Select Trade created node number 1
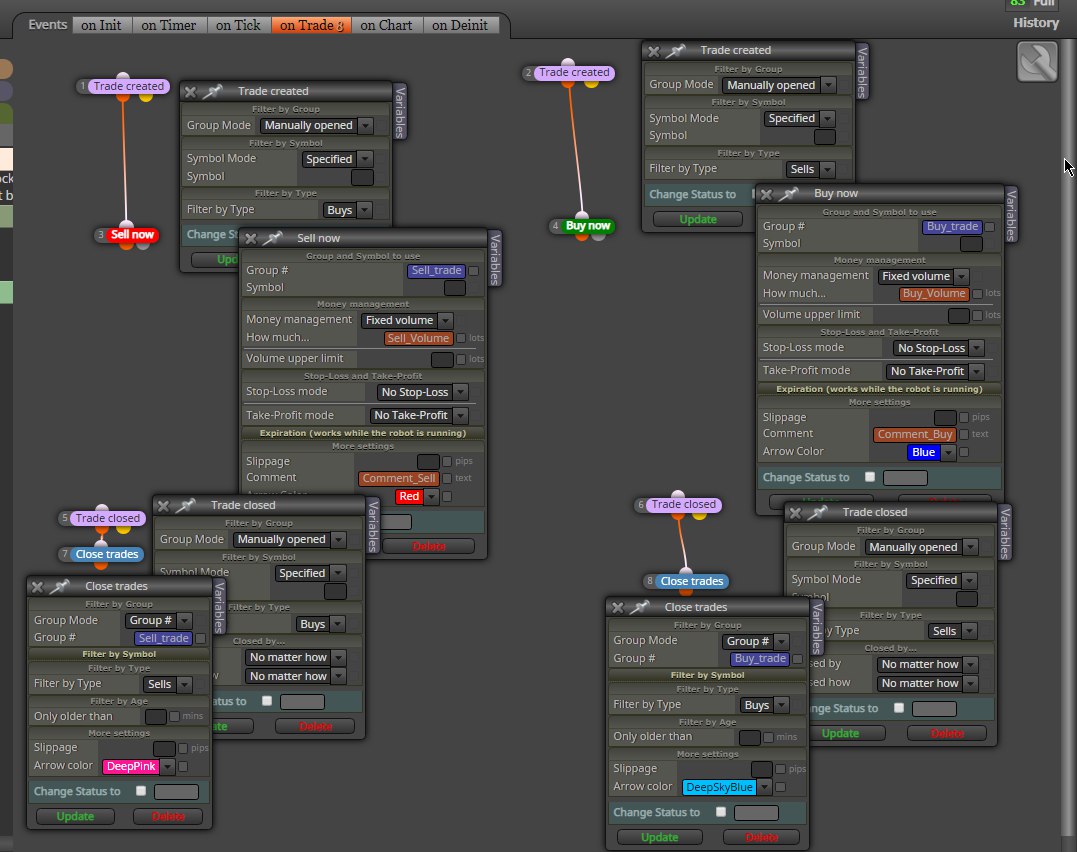1077x852 pixels. [x=128, y=86]
